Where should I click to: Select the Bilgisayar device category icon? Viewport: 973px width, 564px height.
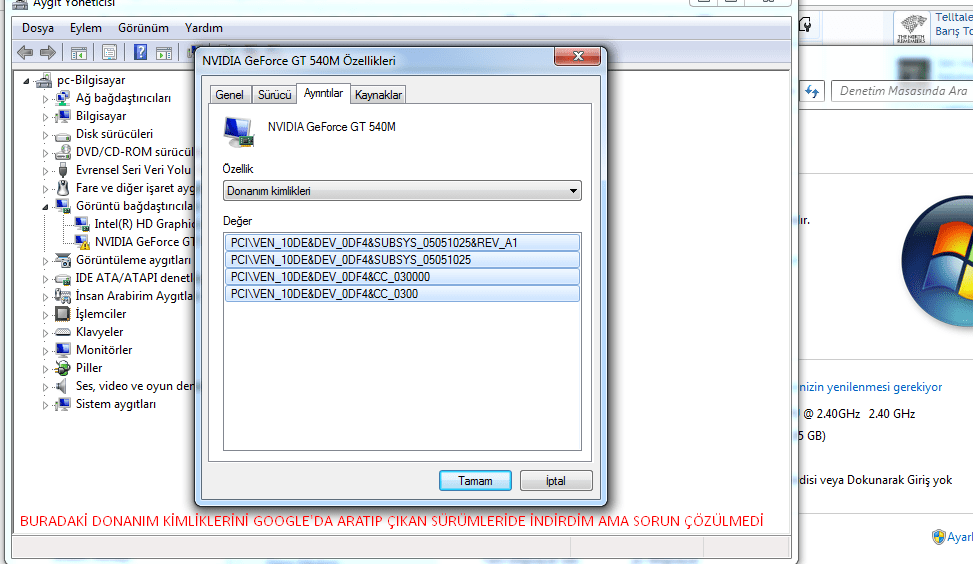tap(62, 116)
